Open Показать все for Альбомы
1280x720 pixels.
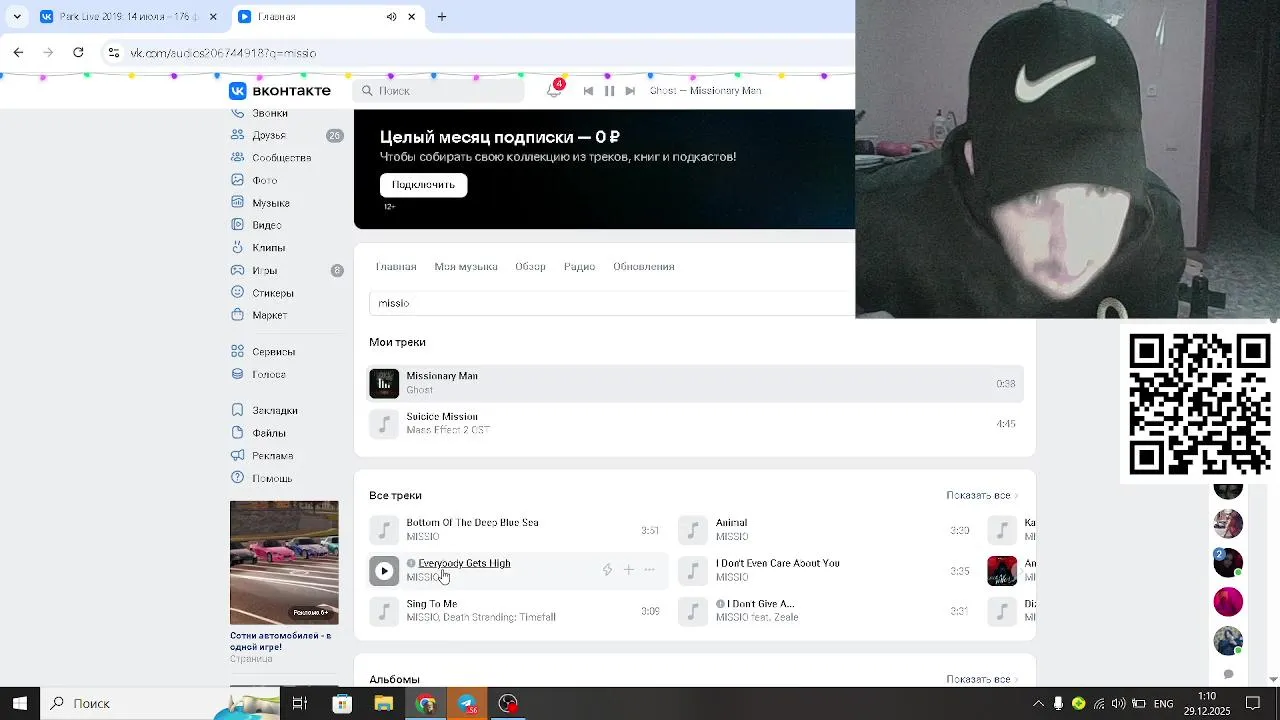click(x=982, y=679)
